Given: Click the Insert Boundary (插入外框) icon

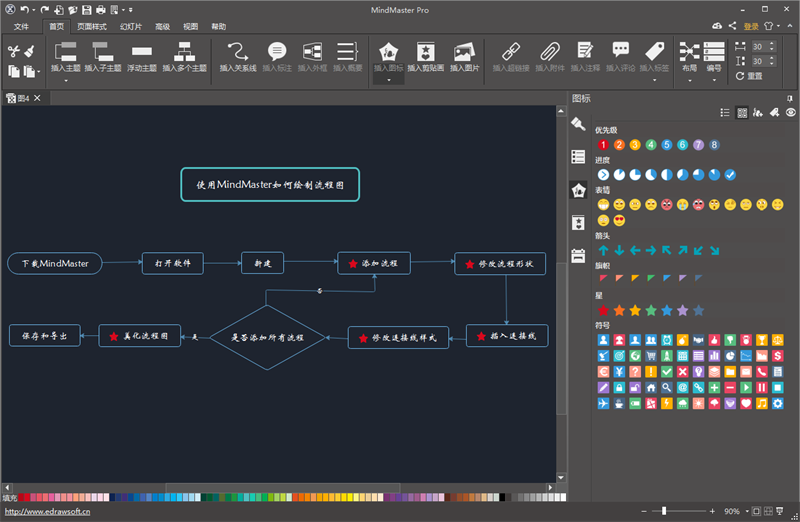Looking at the screenshot, I should point(312,52).
